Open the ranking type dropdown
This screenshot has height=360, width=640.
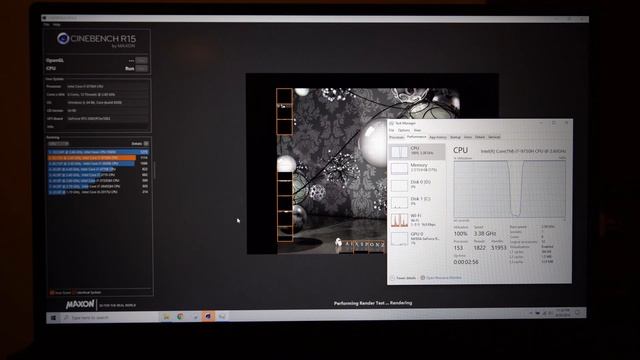point(58,144)
